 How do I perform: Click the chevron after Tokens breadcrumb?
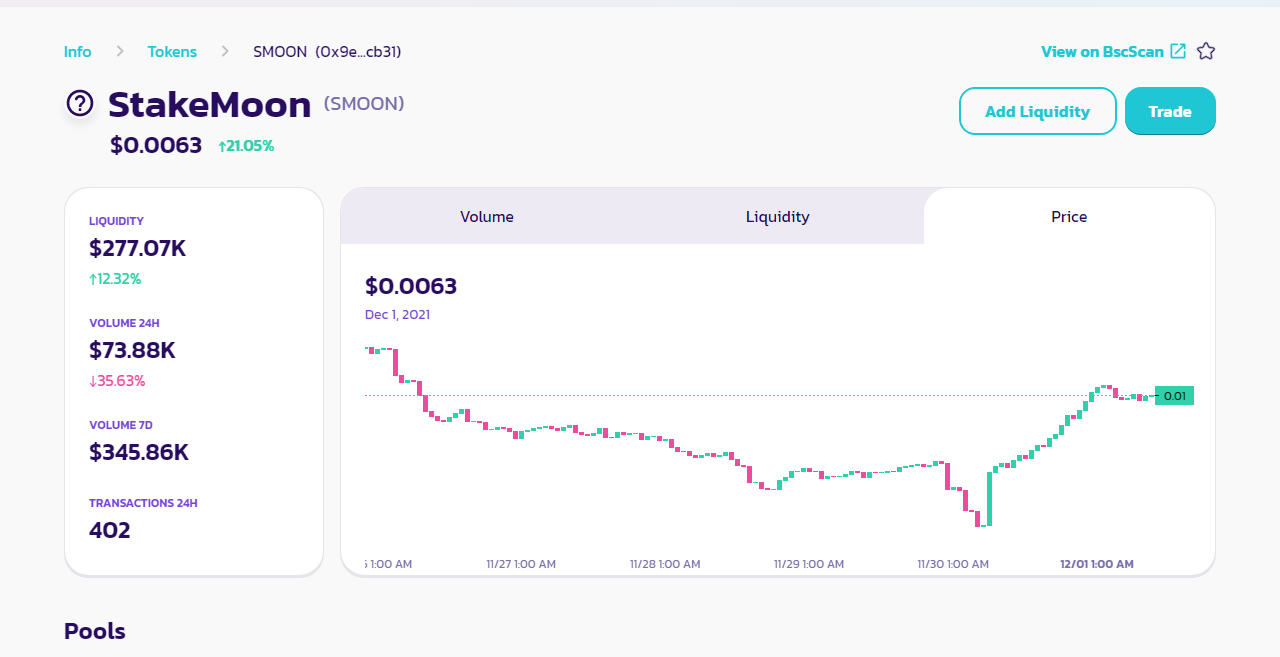(x=225, y=51)
